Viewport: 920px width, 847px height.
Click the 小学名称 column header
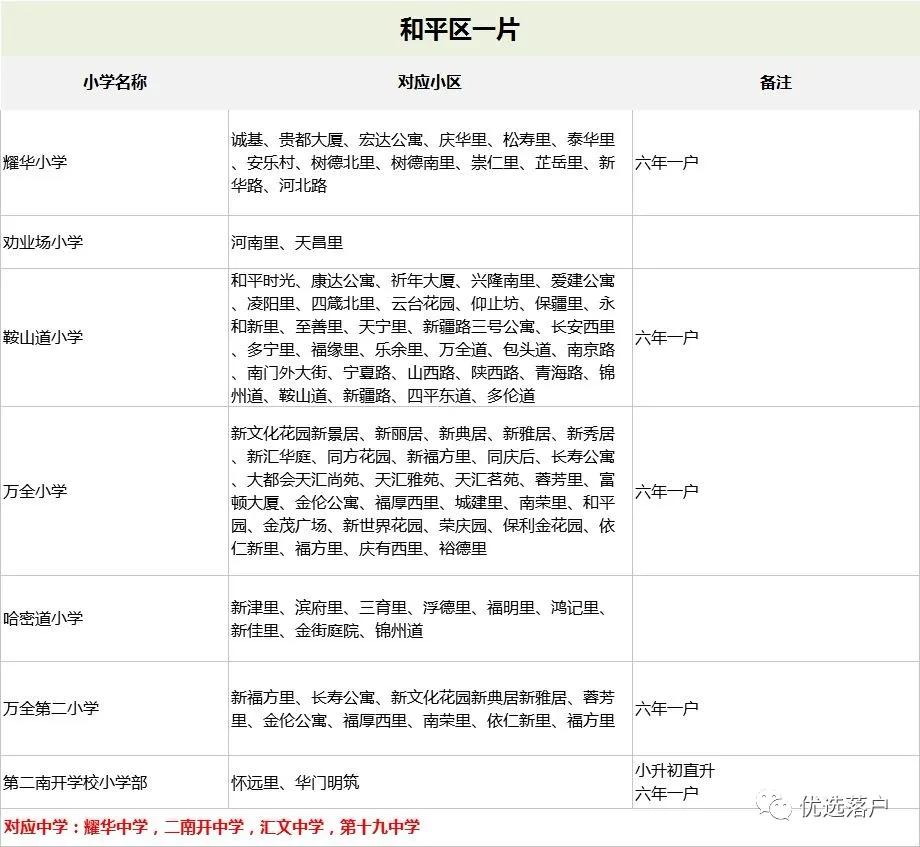pyautogui.click(x=116, y=83)
